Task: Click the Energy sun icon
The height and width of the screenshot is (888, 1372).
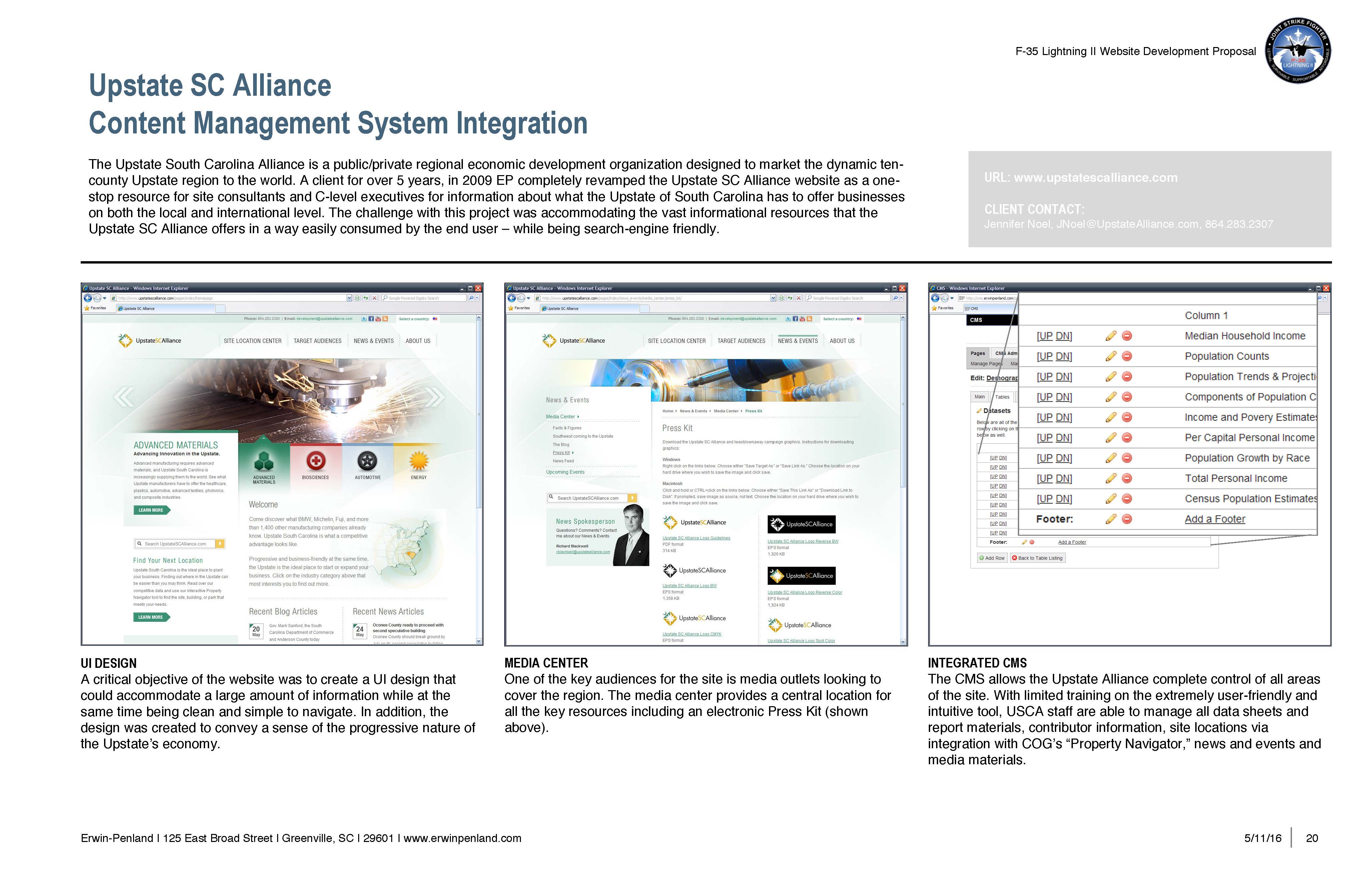Action: [x=419, y=461]
